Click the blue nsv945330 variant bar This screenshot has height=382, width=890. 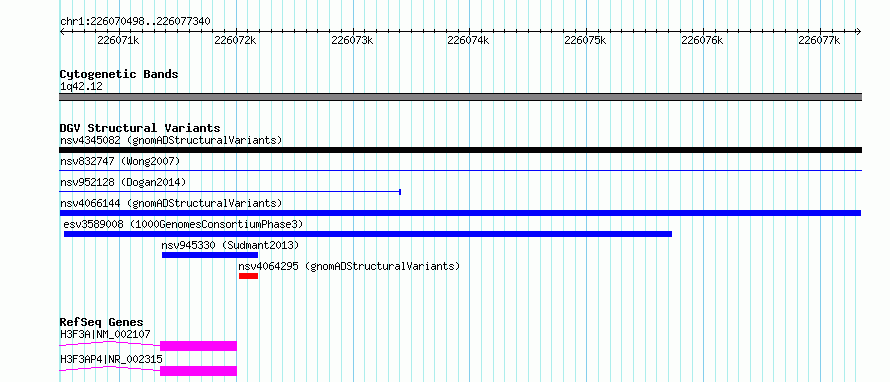coord(210,255)
